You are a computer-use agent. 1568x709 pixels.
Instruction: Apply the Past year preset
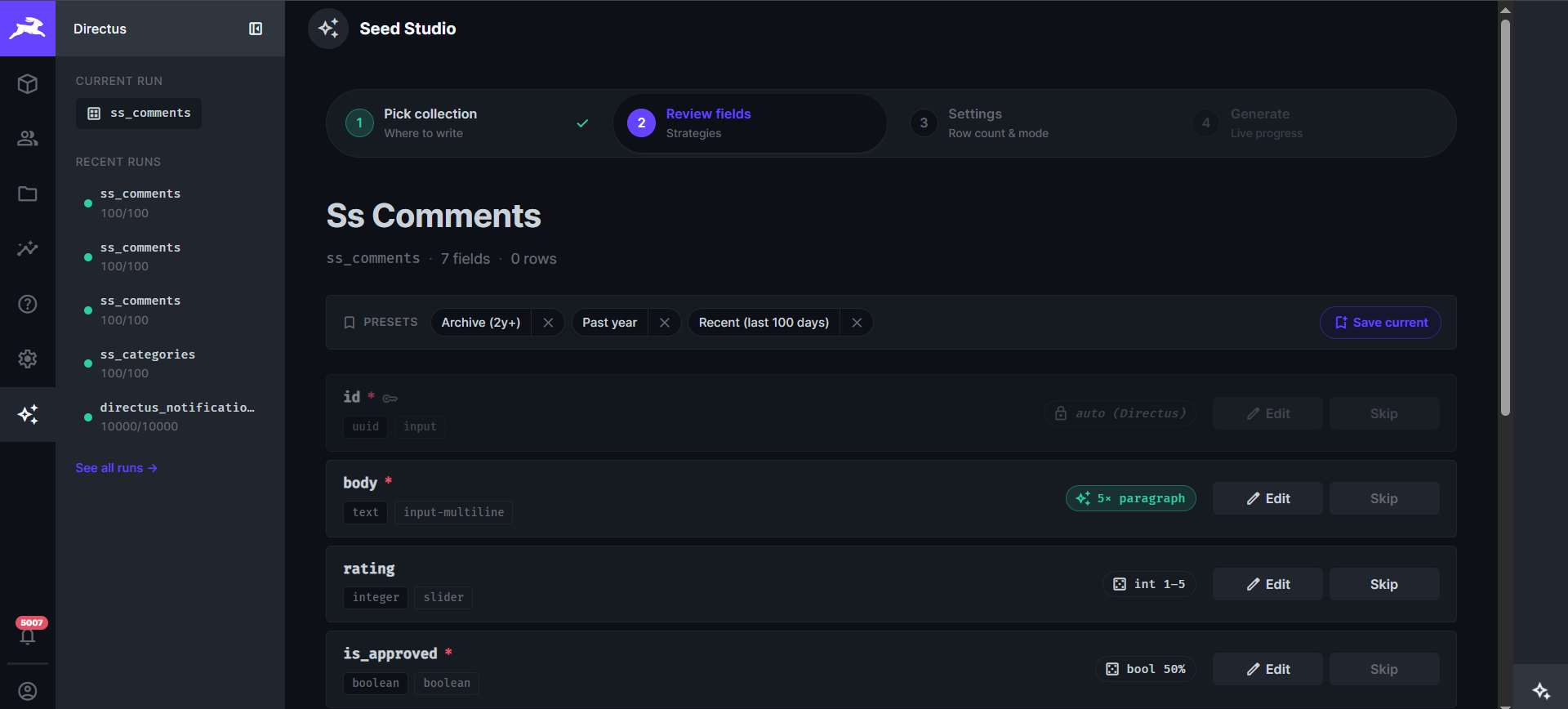(610, 323)
